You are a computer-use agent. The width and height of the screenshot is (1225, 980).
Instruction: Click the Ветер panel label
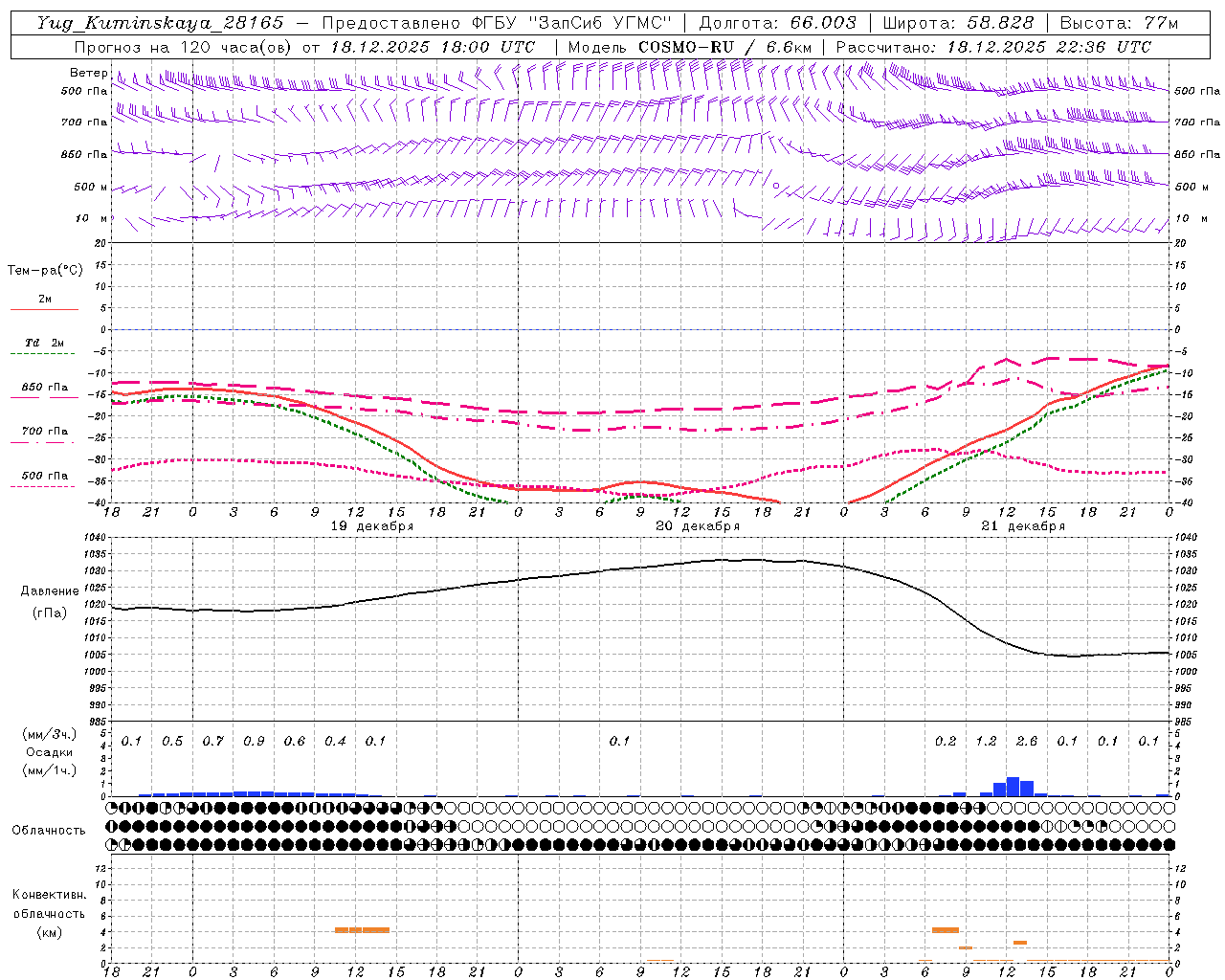click(88, 73)
